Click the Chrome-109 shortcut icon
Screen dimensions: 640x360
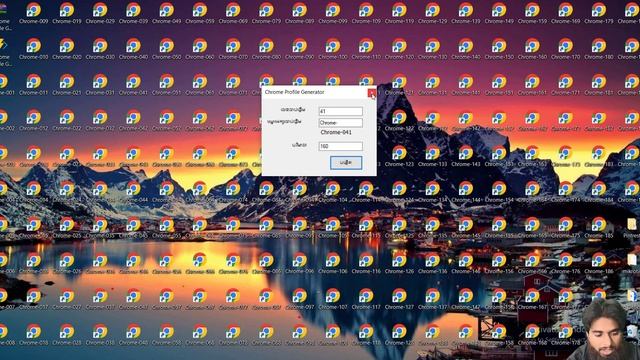366,13
